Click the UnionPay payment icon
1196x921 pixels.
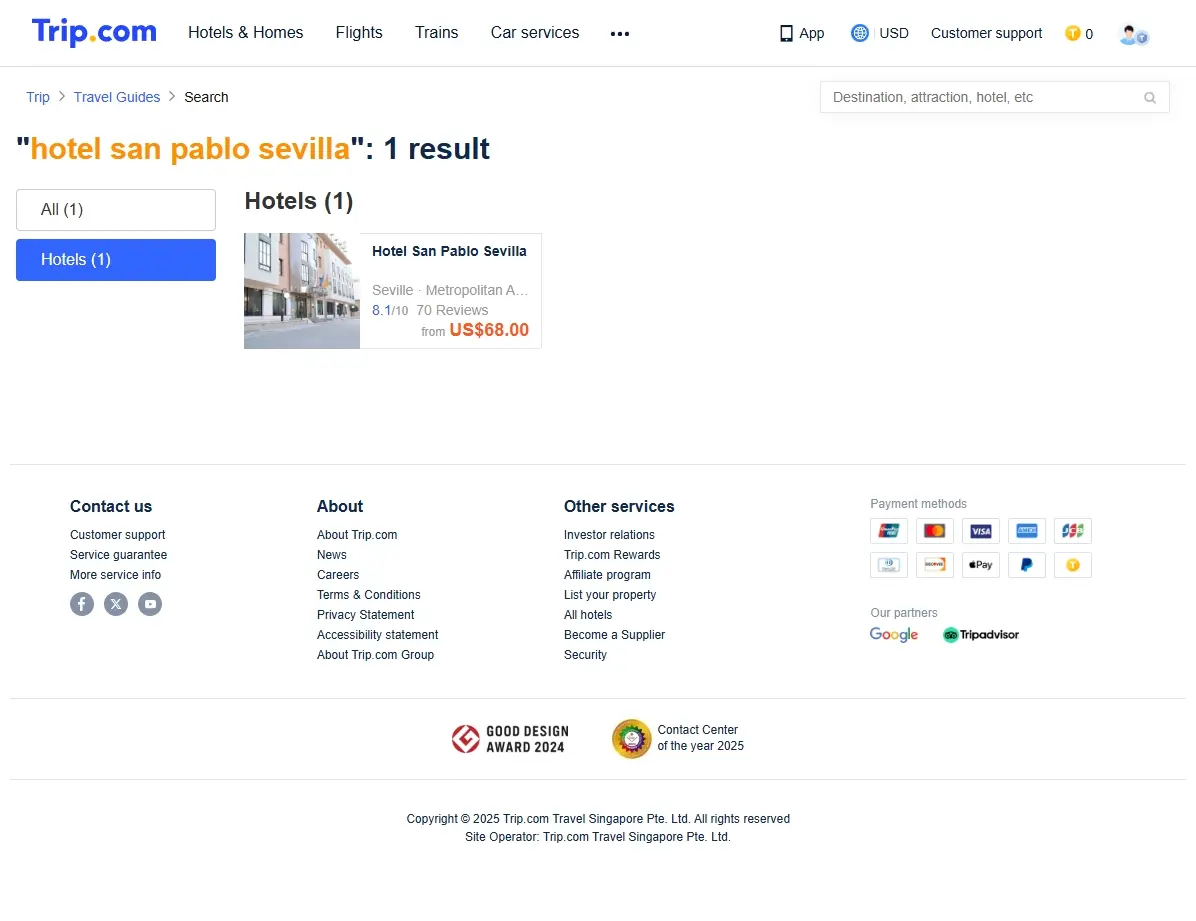(x=889, y=530)
